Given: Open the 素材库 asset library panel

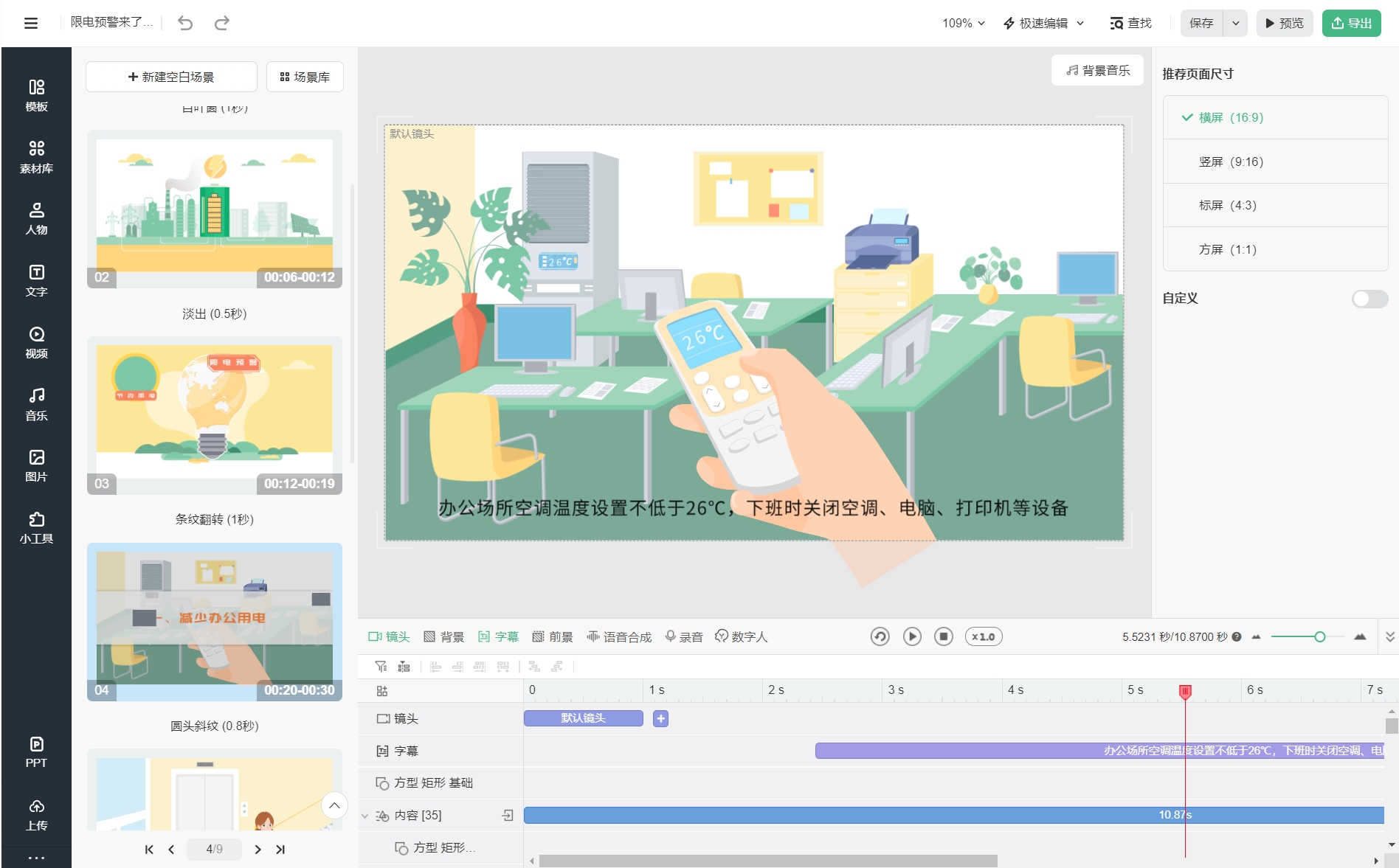Looking at the screenshot, I should point(36,157).
